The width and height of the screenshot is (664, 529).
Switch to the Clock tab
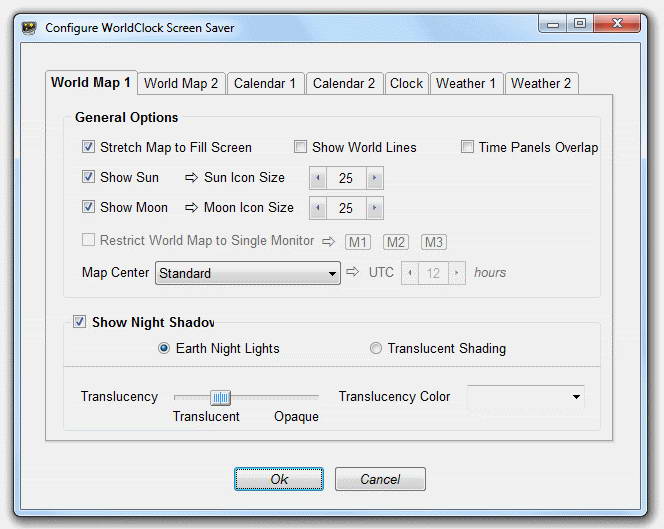[x=406, y=83]
